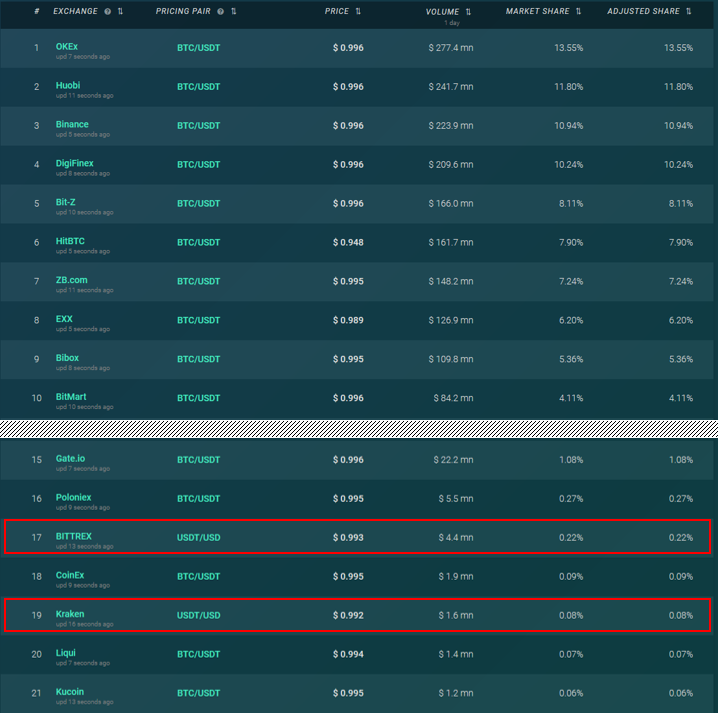Sort by Market Share arrows icon
Image resolution: width=718 pixels, height=714 pixels.
coord(578,11)
